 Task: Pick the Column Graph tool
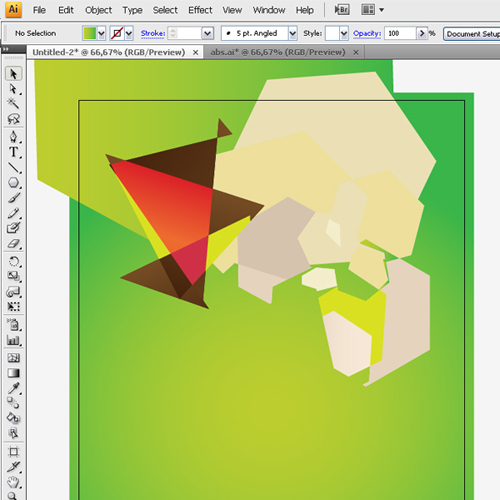pyautogui.click(x=13, y=340)
